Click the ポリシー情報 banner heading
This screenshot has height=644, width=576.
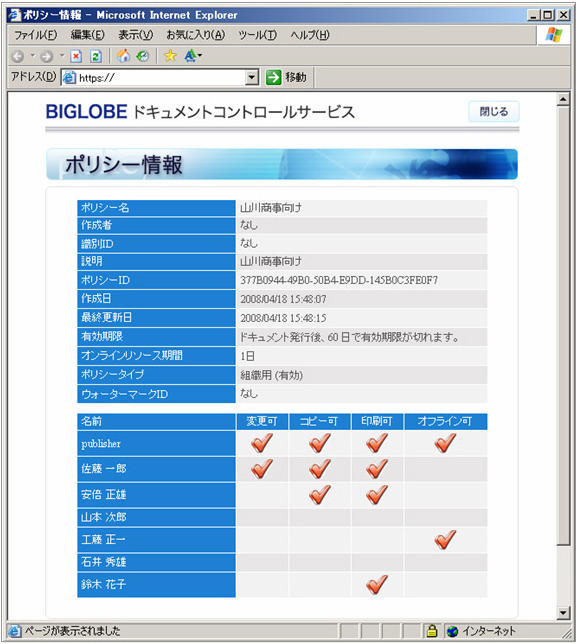[x=124, y=165]
